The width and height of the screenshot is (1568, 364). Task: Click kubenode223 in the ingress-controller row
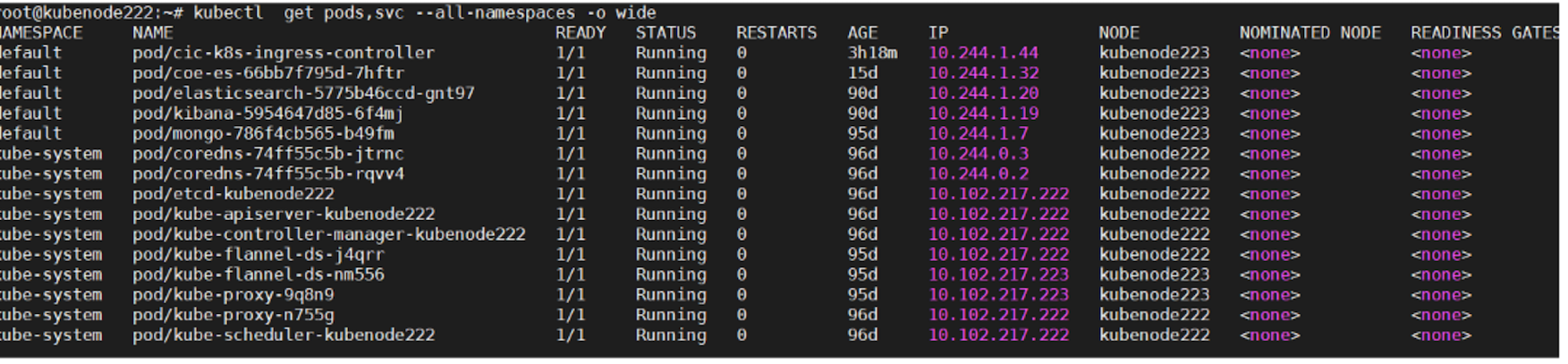coord(1155,53)
